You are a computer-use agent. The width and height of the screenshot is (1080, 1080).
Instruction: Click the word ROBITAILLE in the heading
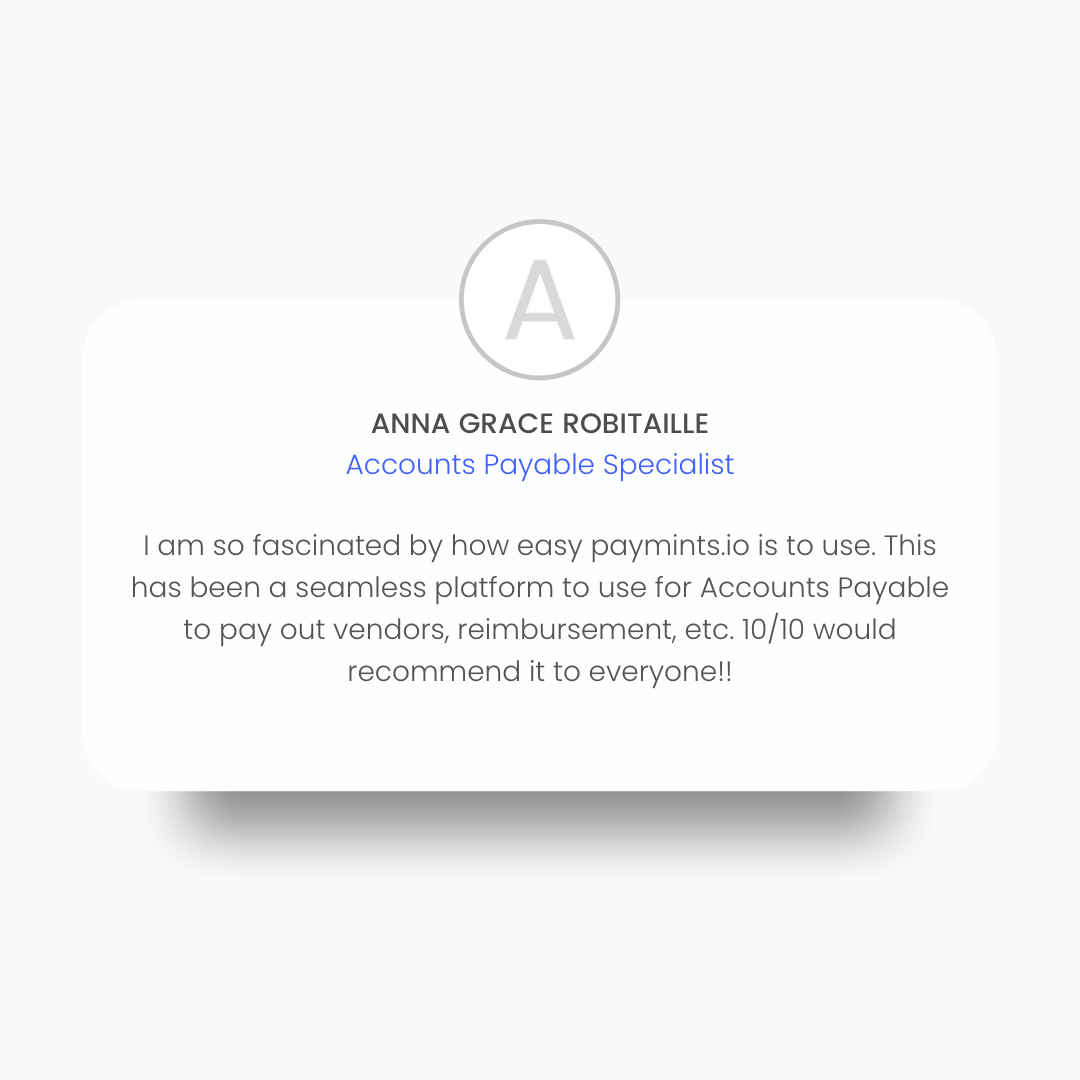pos(635,424)
